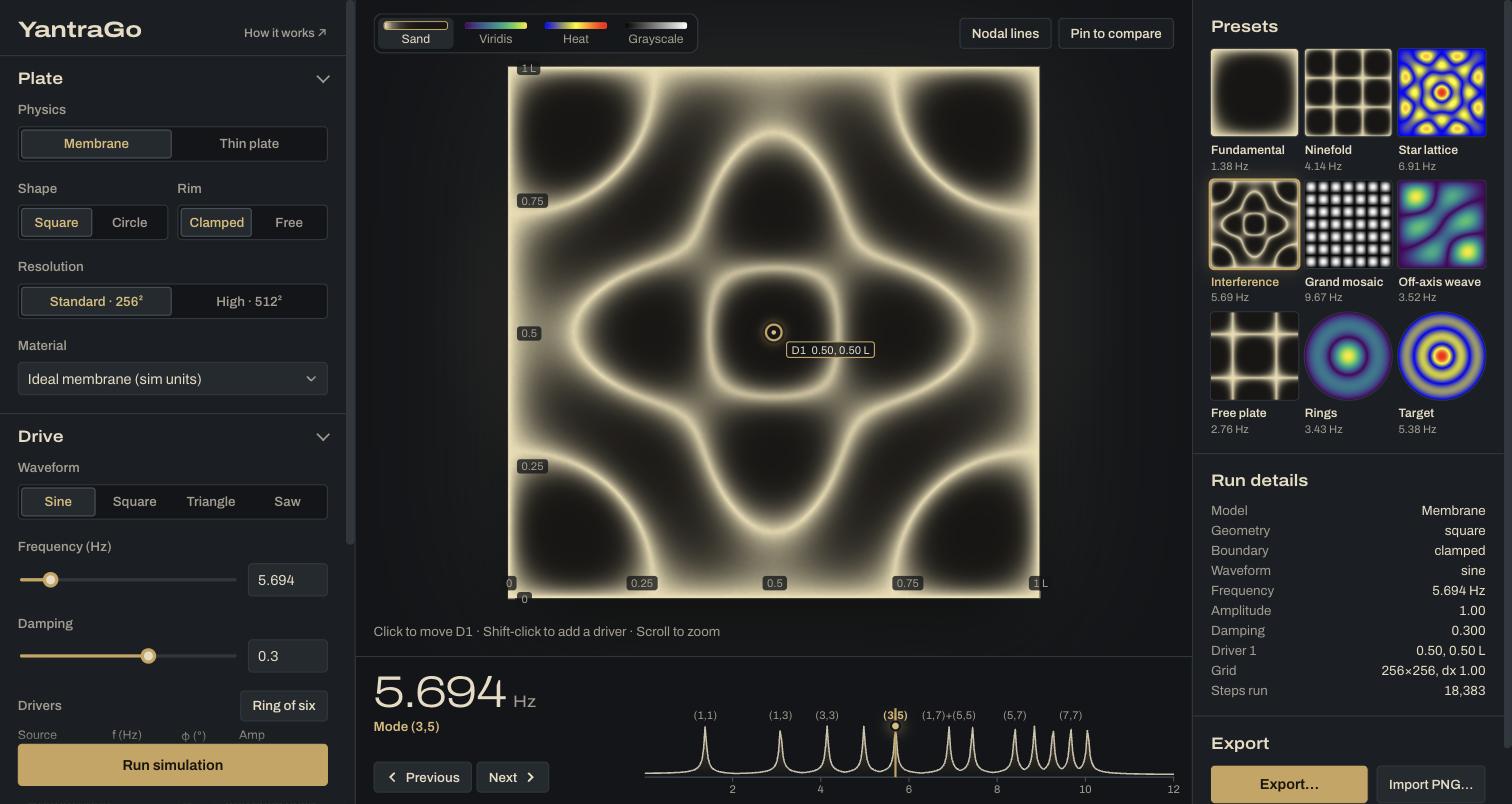
Task: Collapse the Plate section chevron
Action: (x=323, y=79)
